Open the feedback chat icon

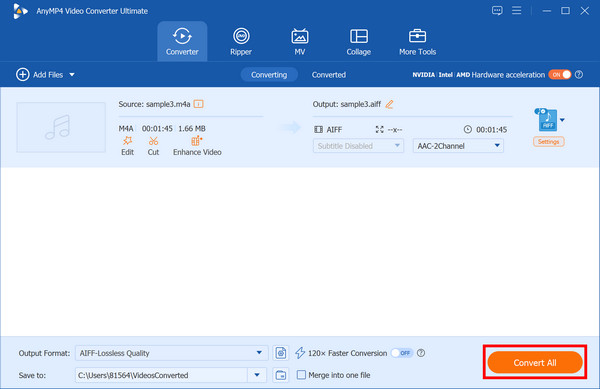497,11
